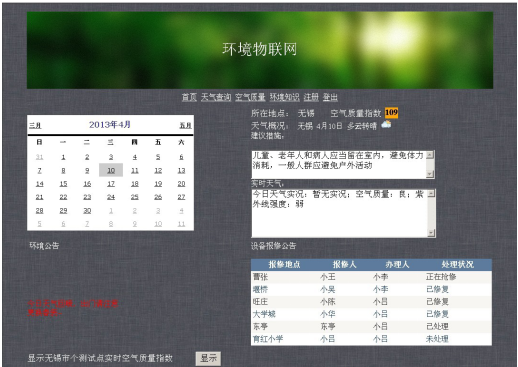Open the 注册 link
Viewport: 518px width, 367px height.
click(311, 97)
